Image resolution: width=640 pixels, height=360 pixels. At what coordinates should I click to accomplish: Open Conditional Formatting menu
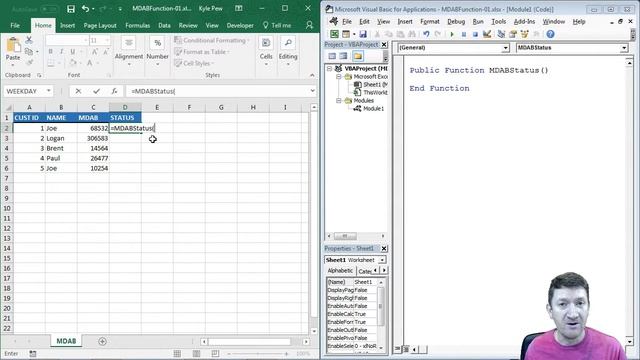pyautogui.click(x=212, y=40)
